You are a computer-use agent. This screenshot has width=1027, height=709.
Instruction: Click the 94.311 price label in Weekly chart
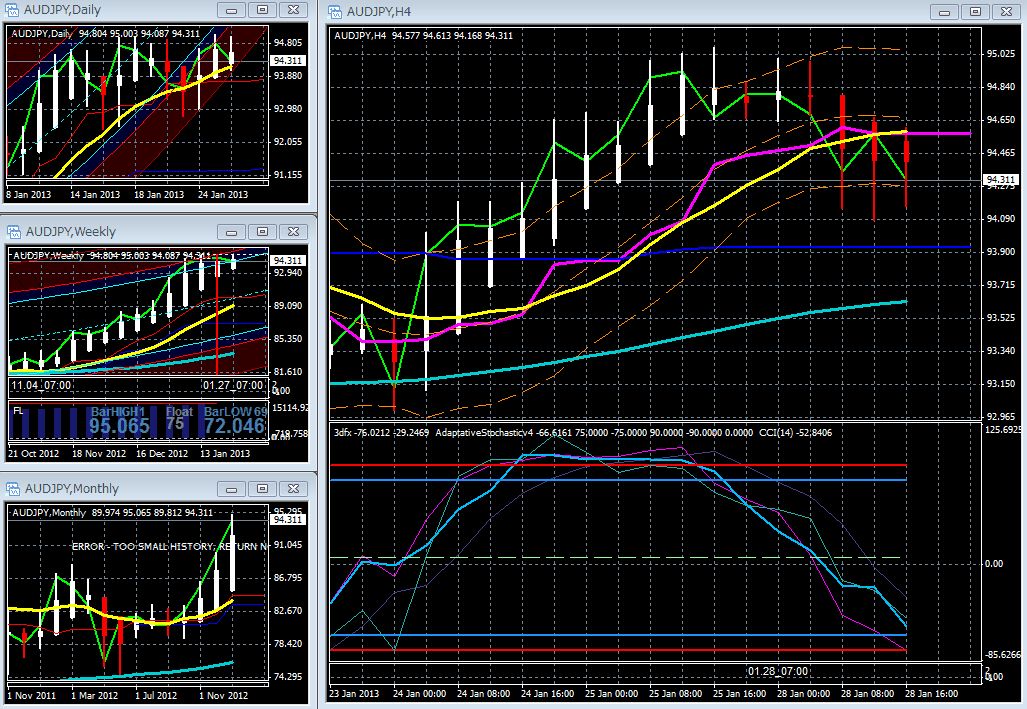click(288, 261)
